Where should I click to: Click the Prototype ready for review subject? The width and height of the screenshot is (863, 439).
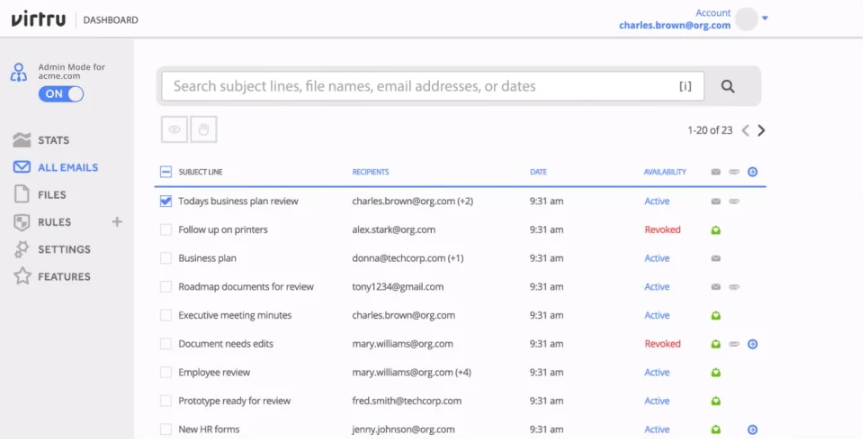(234, 401)
